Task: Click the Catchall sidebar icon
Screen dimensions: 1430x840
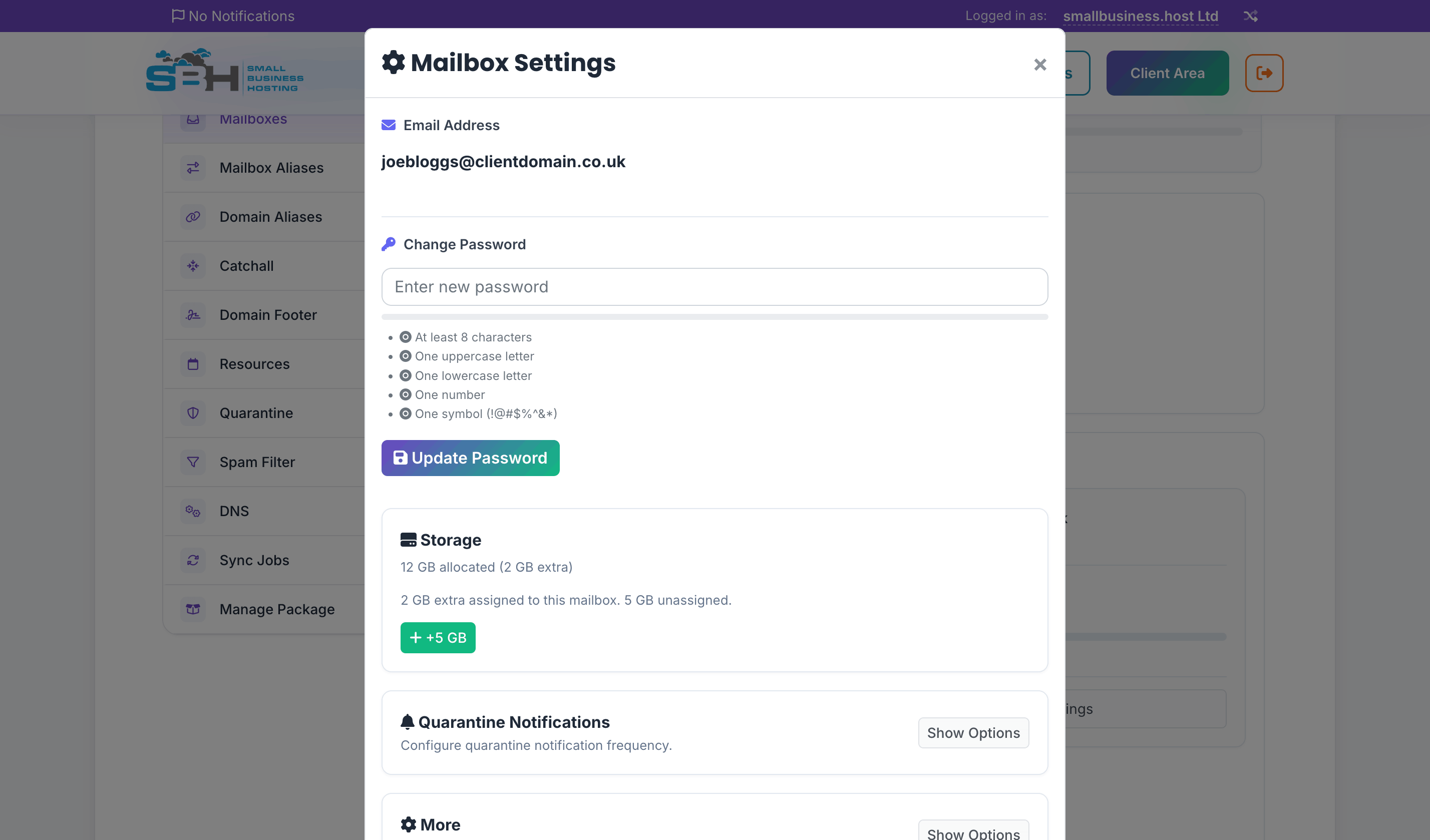Action: point(193,266)
